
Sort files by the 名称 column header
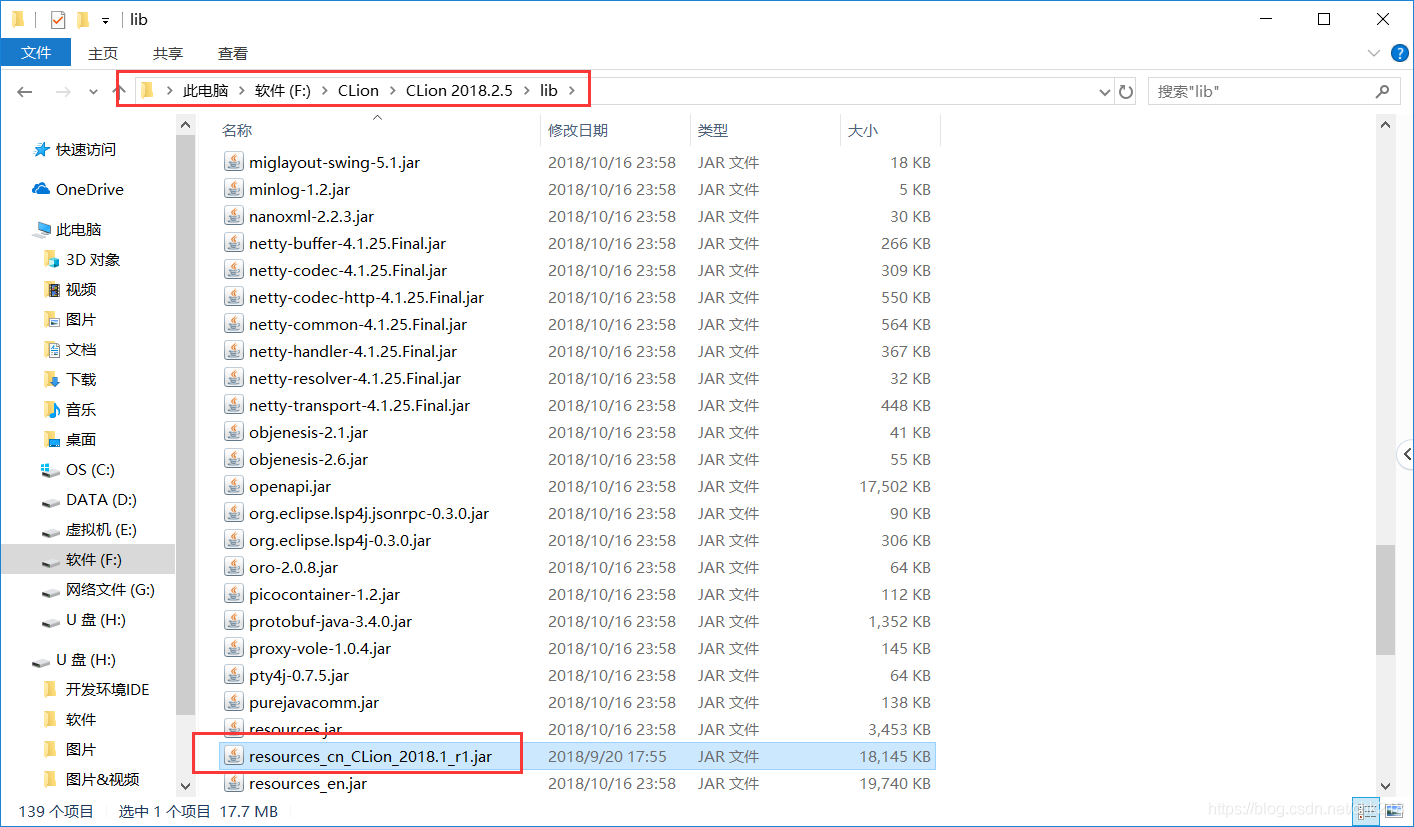pos(237,130)
